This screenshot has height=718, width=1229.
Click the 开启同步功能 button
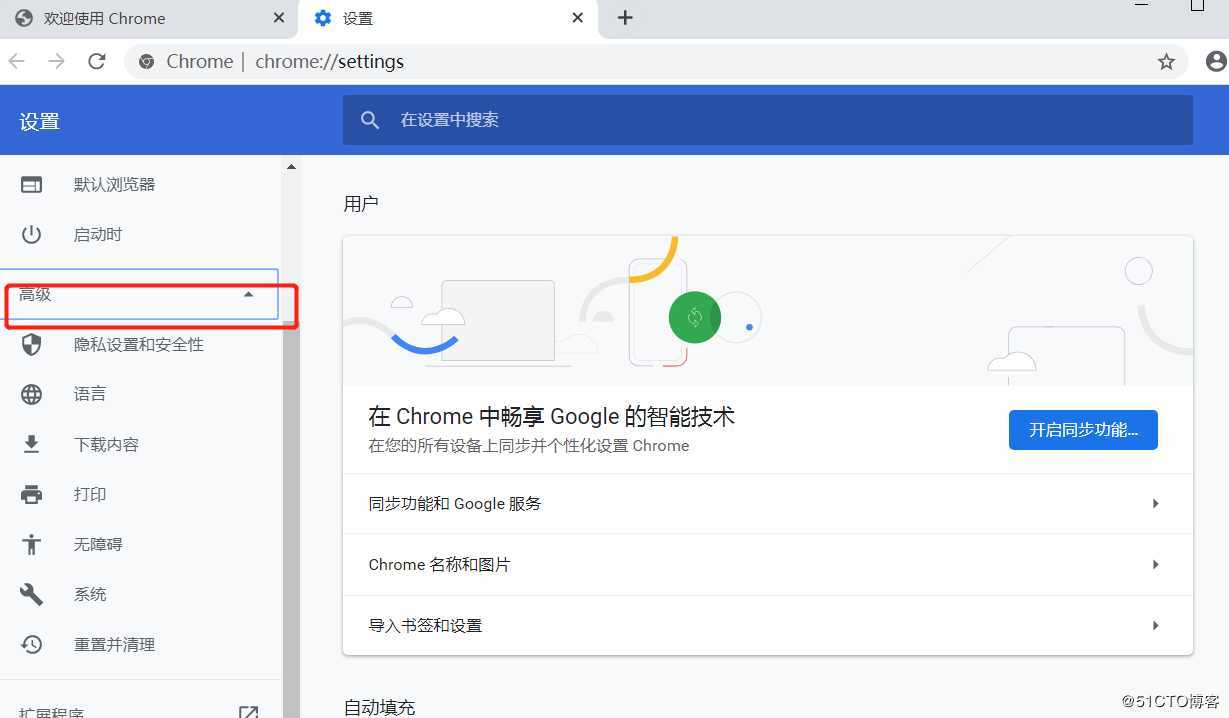click(1083, 430)
